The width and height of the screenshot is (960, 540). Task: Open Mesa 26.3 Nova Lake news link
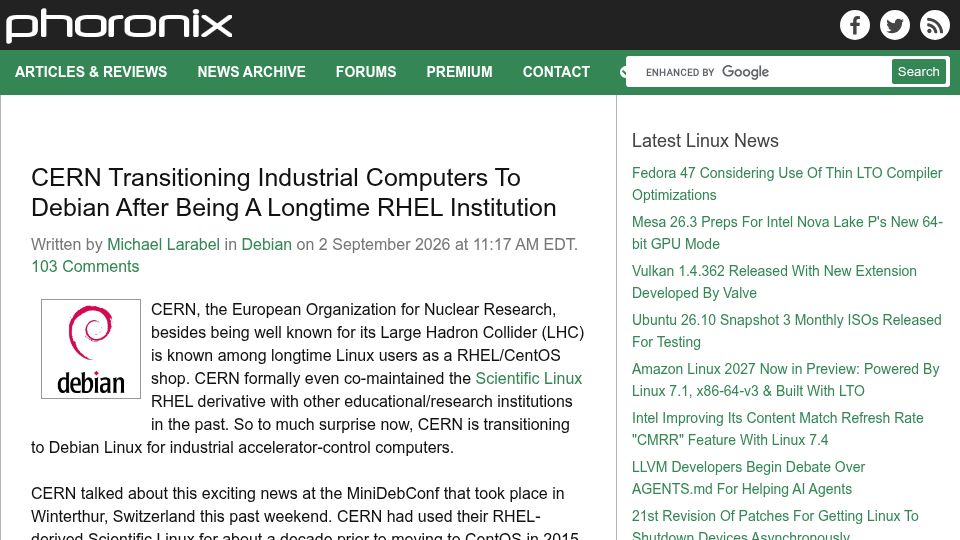point(787,233)
